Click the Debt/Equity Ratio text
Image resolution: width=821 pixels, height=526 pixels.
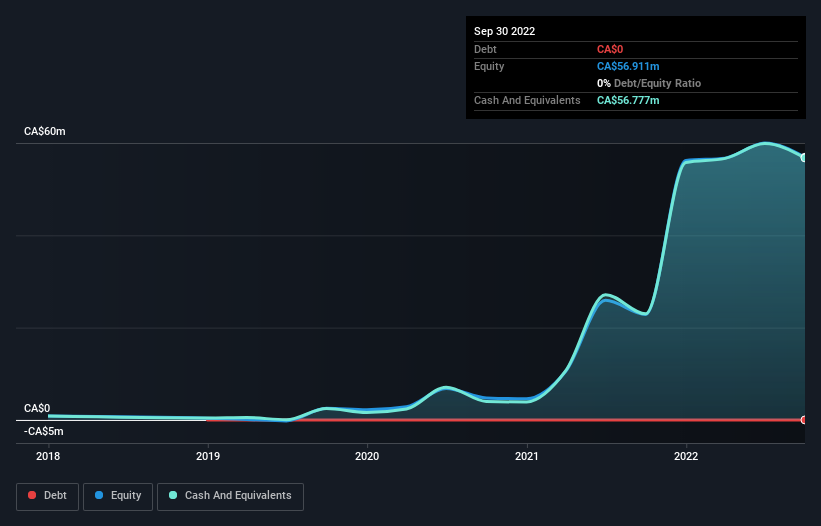(x=657, y=83)
